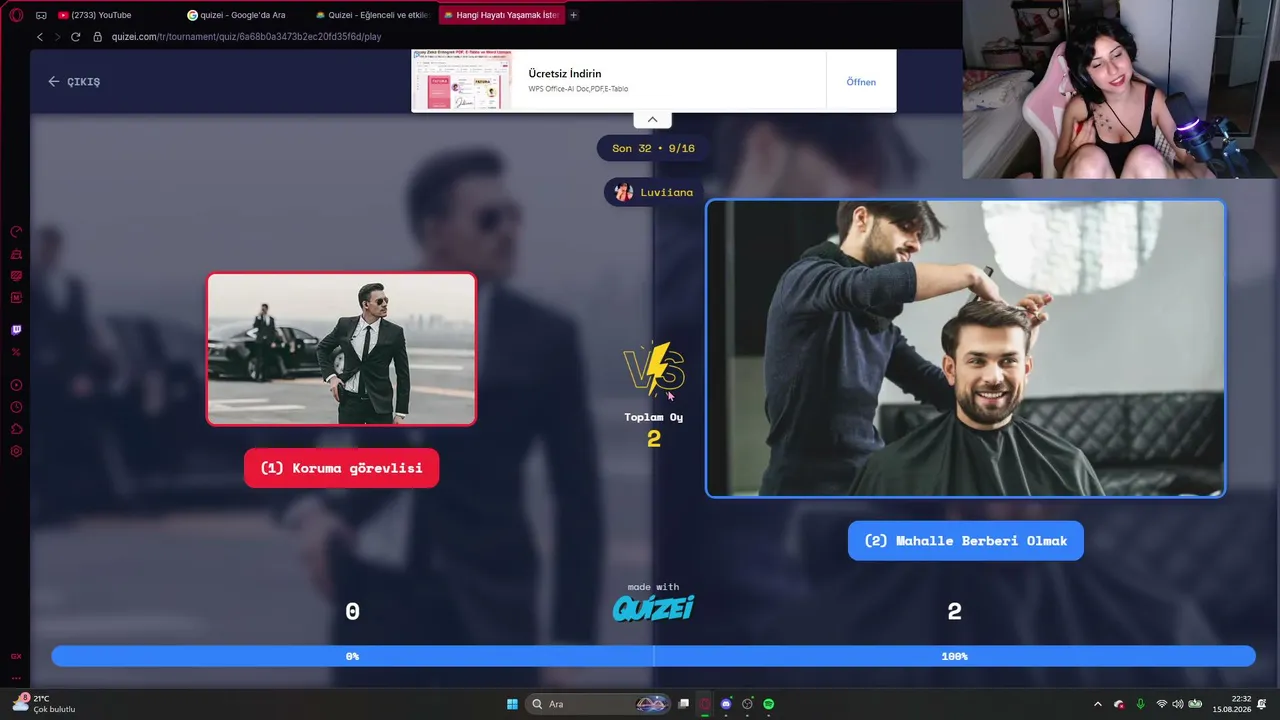Select the bodyguard photo card

coord(341,349)
